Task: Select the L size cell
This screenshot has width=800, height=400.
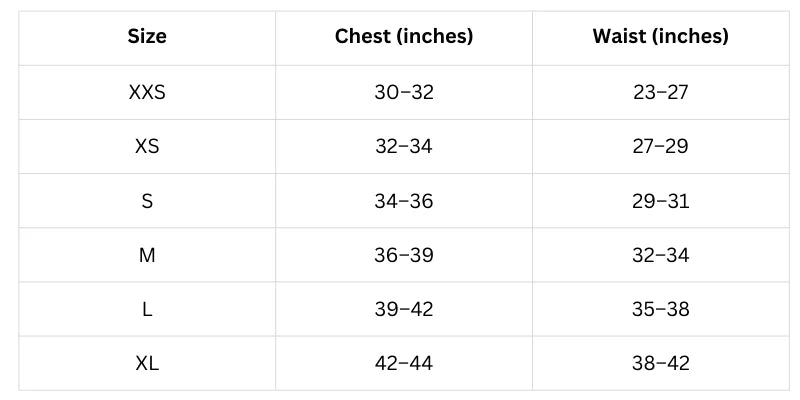Action: (x=147, y=309)
